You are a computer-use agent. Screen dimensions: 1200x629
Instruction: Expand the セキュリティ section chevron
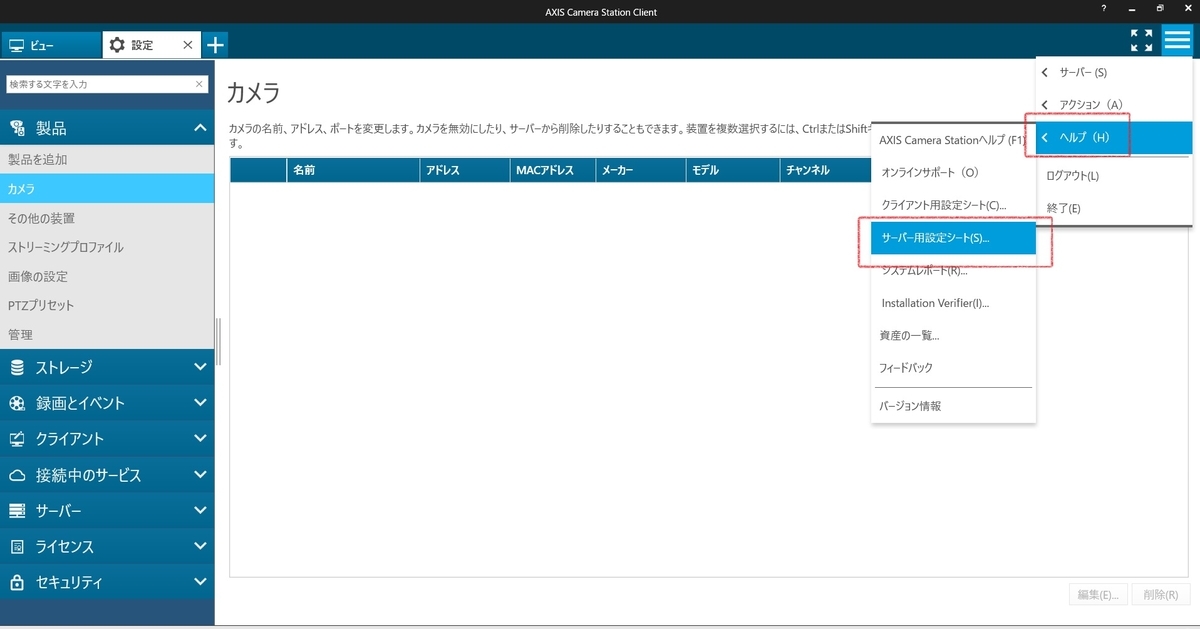pos(200,582)
